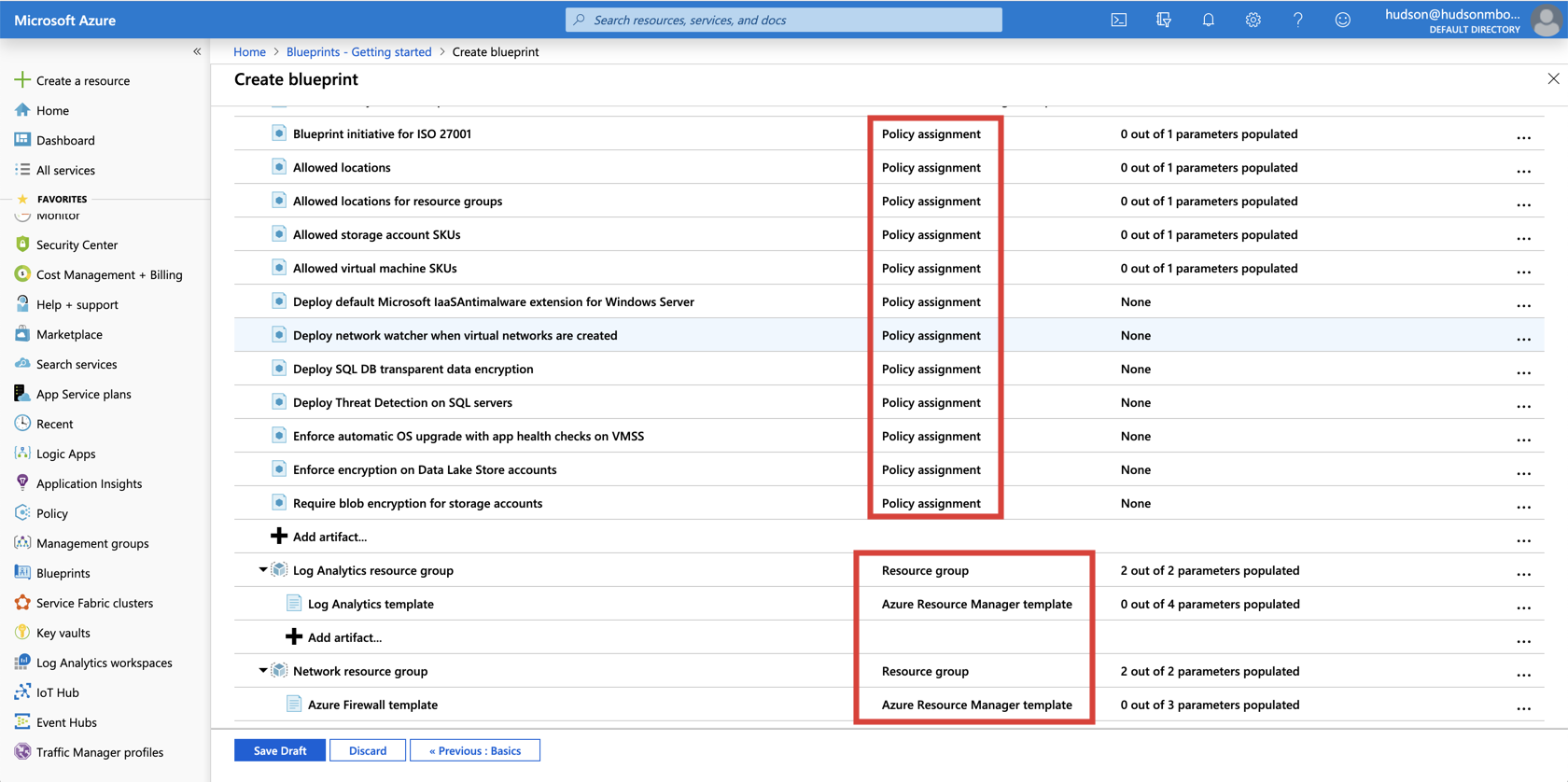
Task: Open ellipsis menu for Allowed locations row
Action: (1523, 171)
